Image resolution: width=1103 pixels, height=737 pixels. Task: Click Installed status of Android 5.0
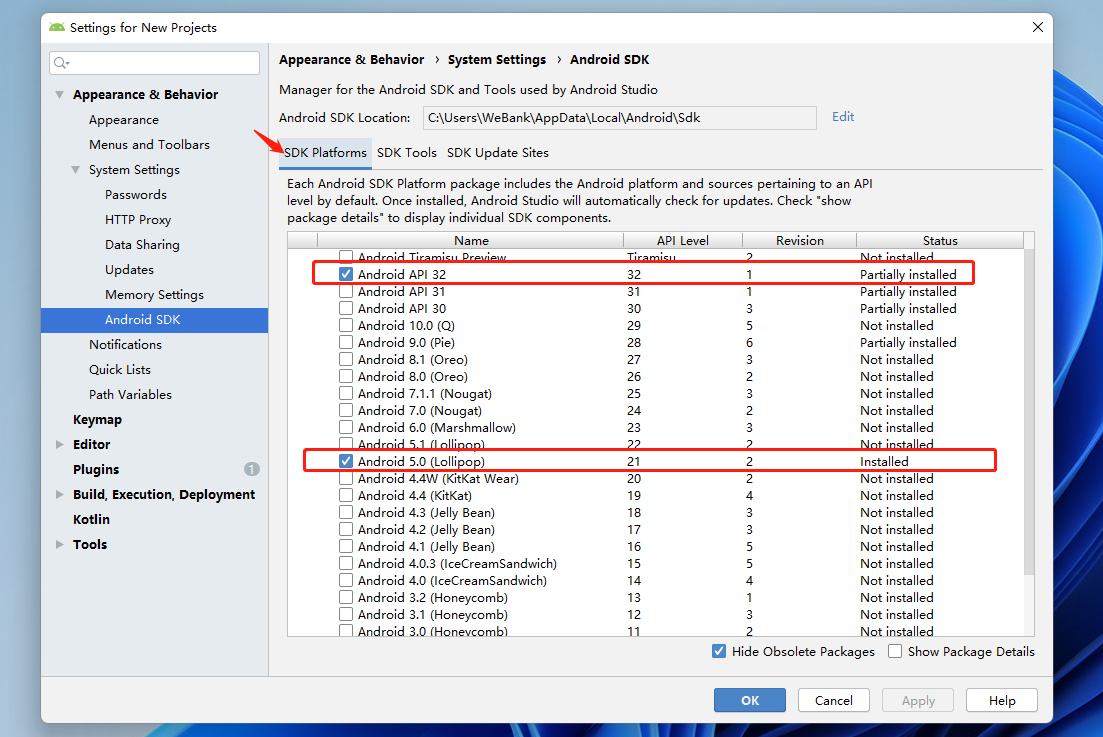tap(884, 461)
